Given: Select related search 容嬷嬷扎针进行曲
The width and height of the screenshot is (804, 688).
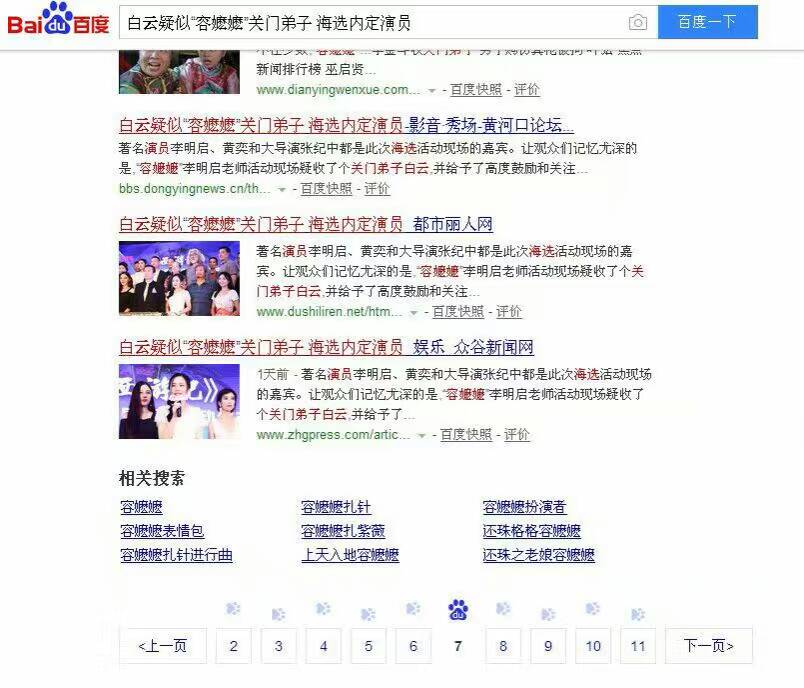Looking at the screenshot, I should point(176,555).
